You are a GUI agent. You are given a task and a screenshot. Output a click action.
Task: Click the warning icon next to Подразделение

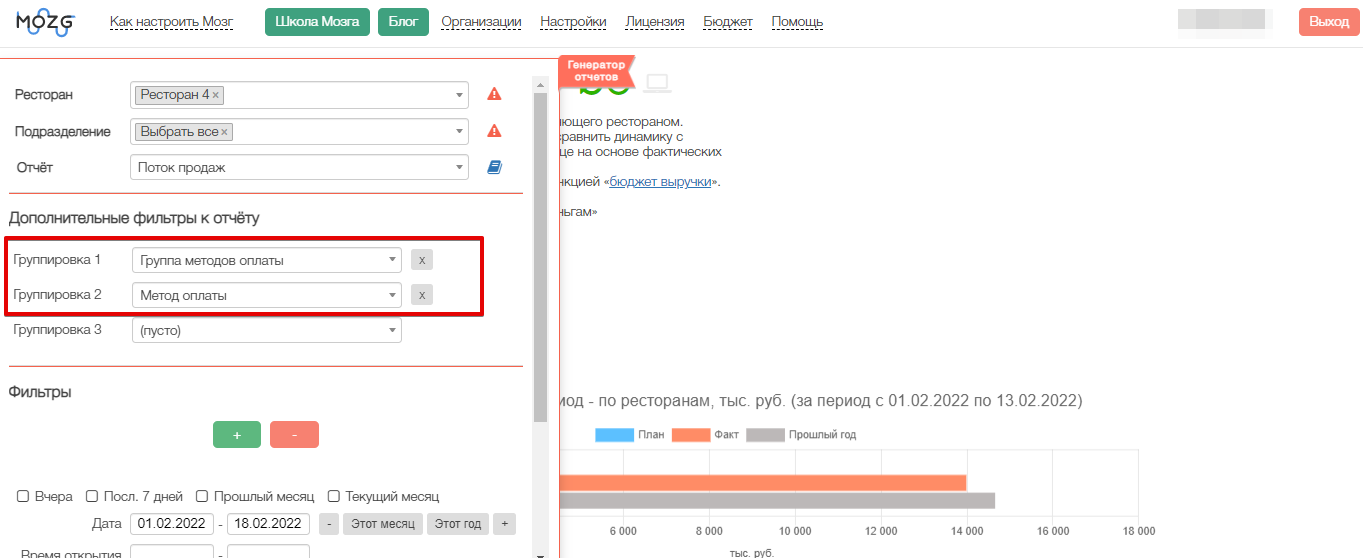coord(494,131)
